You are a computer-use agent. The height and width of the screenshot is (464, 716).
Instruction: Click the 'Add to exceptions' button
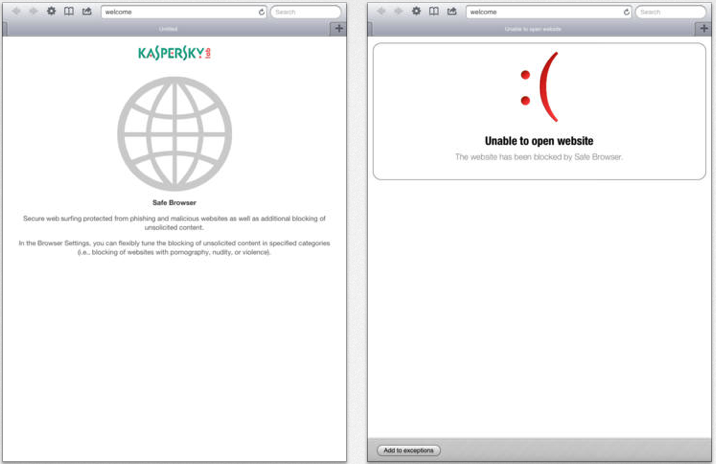[409, 450]
